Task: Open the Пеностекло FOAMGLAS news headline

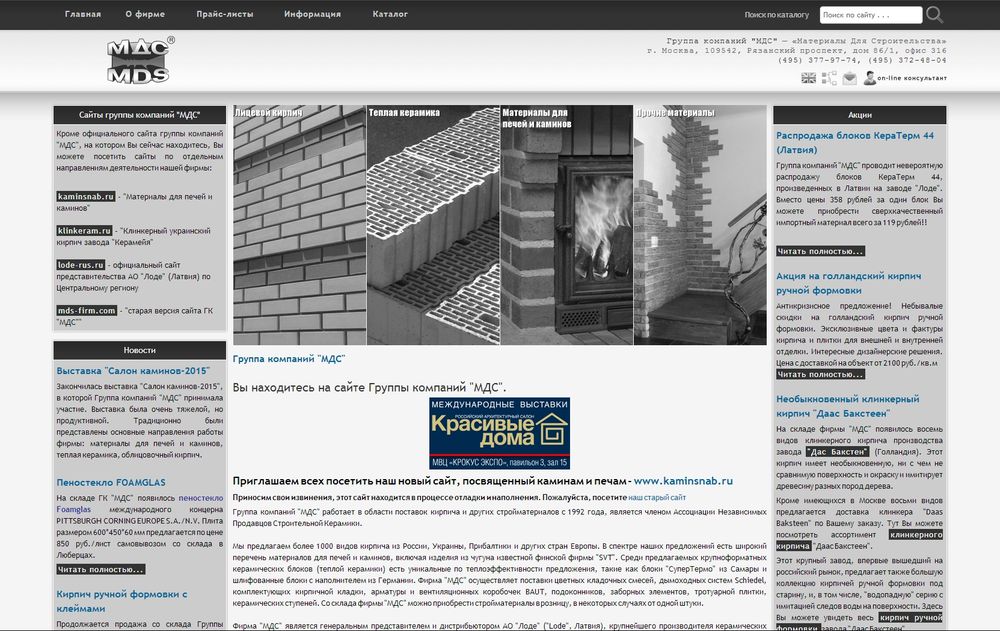Action: (111, 482)
